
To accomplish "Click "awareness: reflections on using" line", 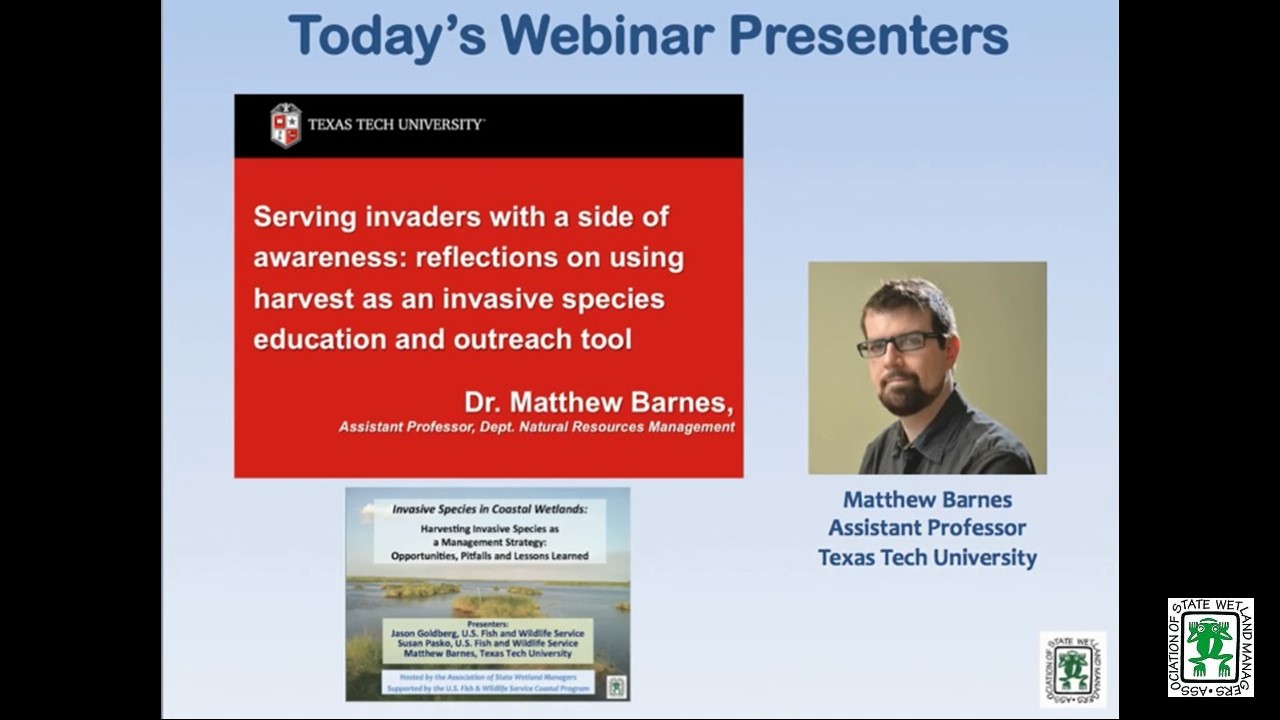I will coord(468,257).
